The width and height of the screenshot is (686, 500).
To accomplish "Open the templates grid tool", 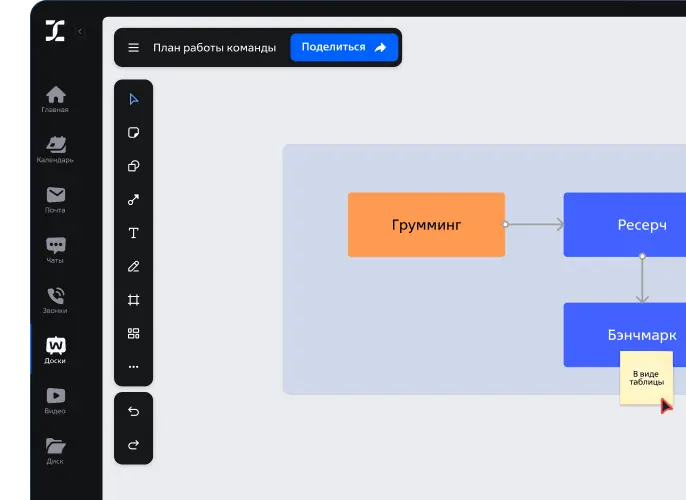I will (x=133, y=333).
